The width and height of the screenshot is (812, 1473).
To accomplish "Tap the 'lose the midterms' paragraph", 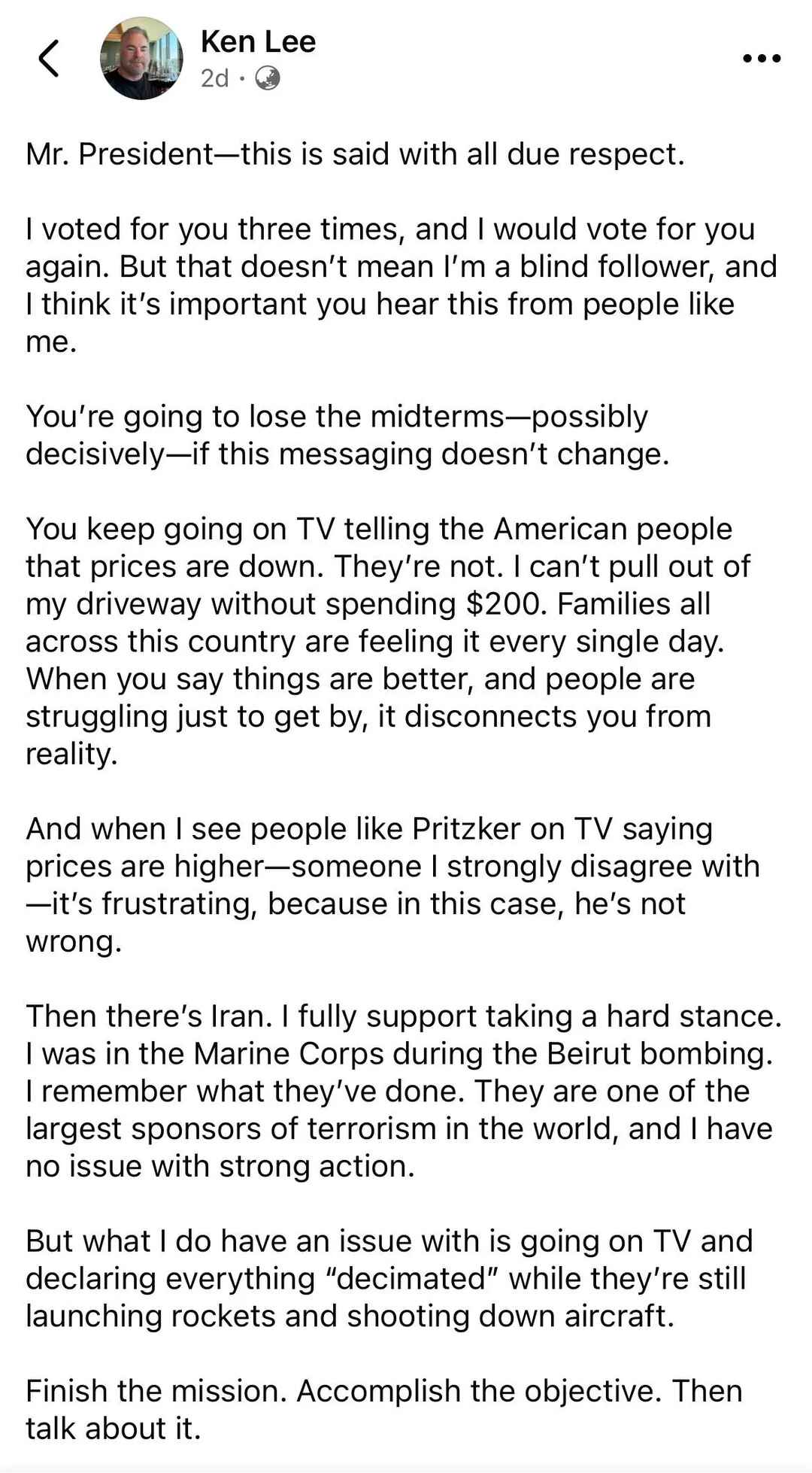I will point(347,436).
